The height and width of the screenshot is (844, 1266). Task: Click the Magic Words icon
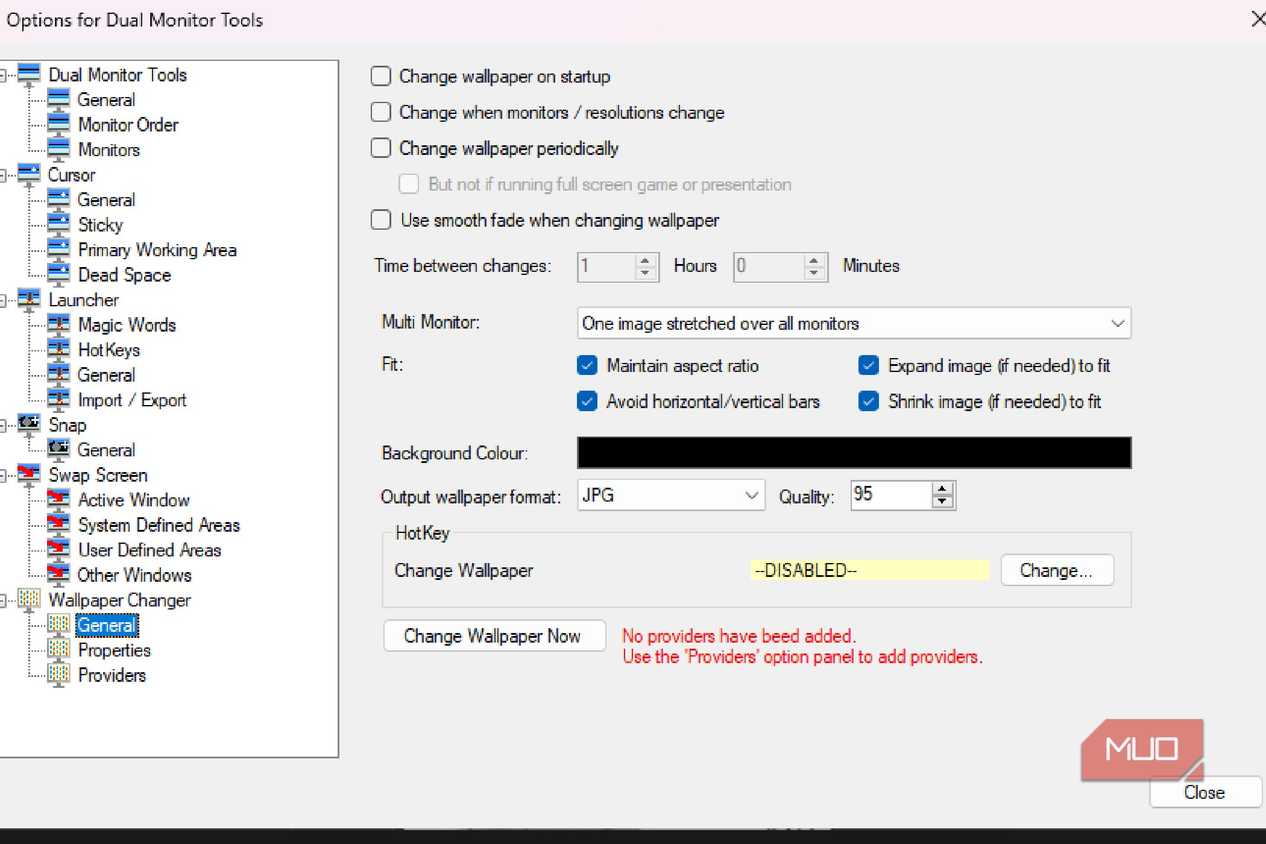click(x=59, y=324)
